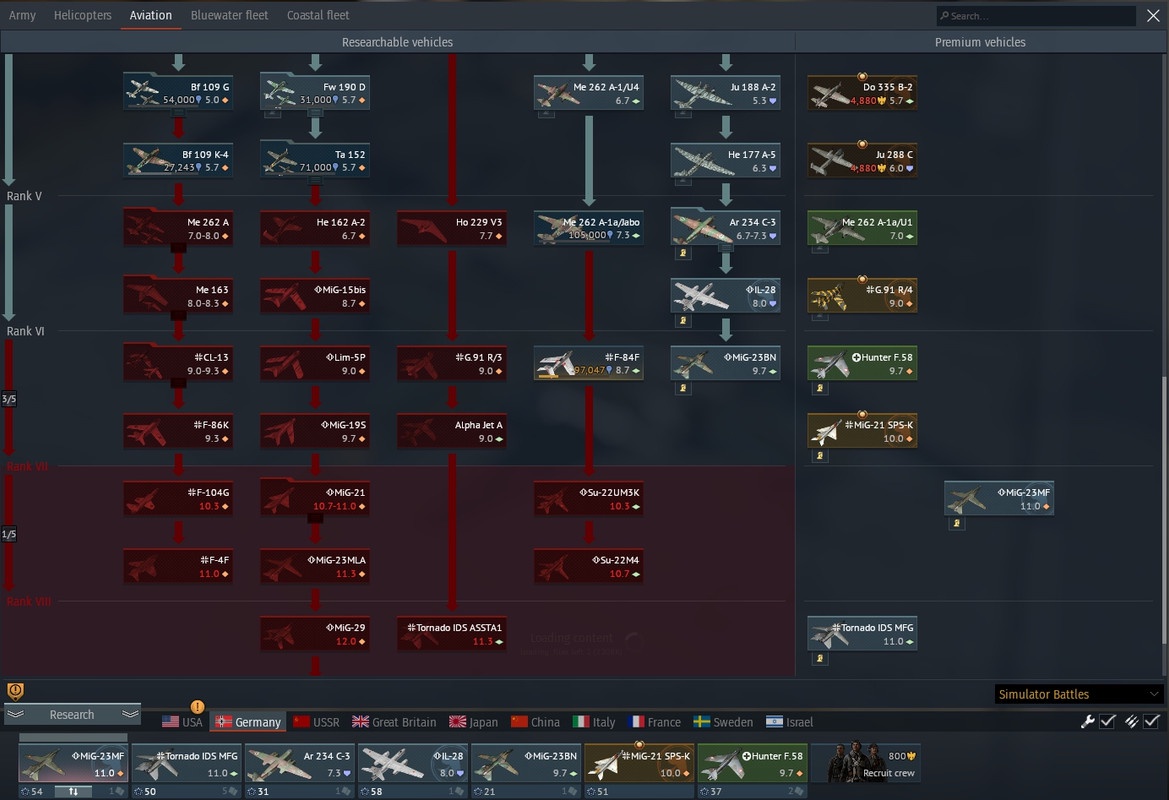Viewport: 1169px width, 800px height.
Task: Select the MiG-29 vehicle card
Action: coord(315,634)
